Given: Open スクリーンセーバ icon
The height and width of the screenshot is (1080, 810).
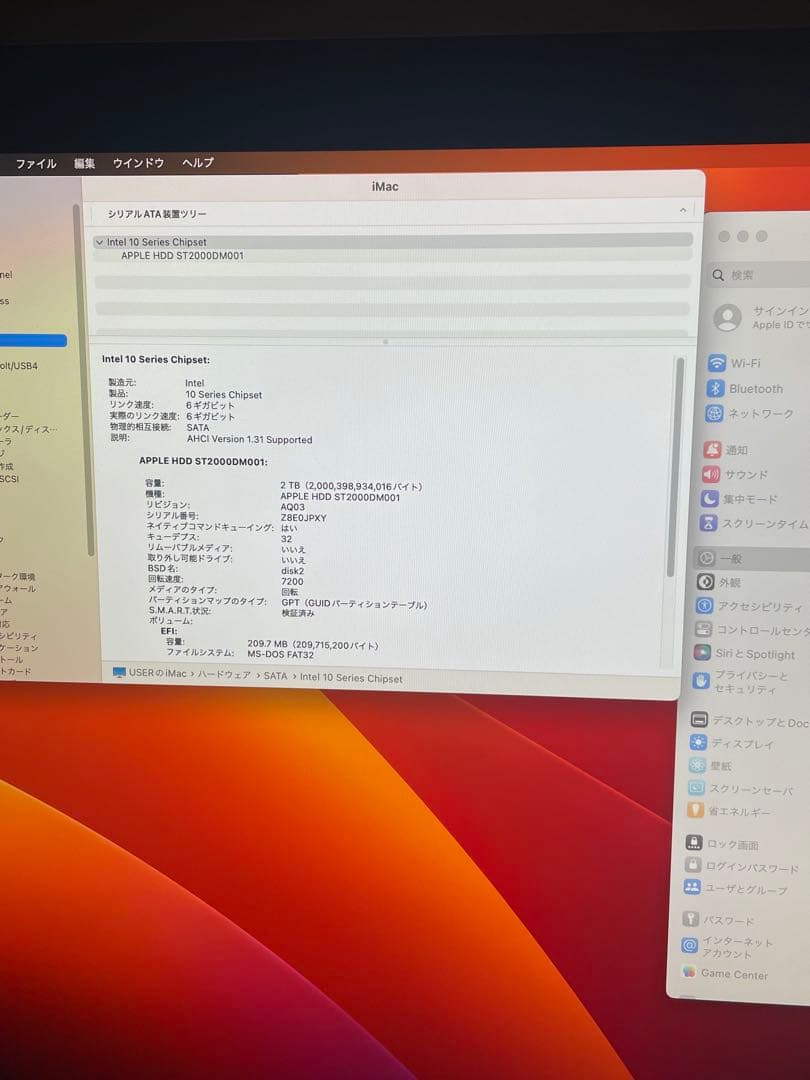Looking at the screenshot, I should click(696, 788).
